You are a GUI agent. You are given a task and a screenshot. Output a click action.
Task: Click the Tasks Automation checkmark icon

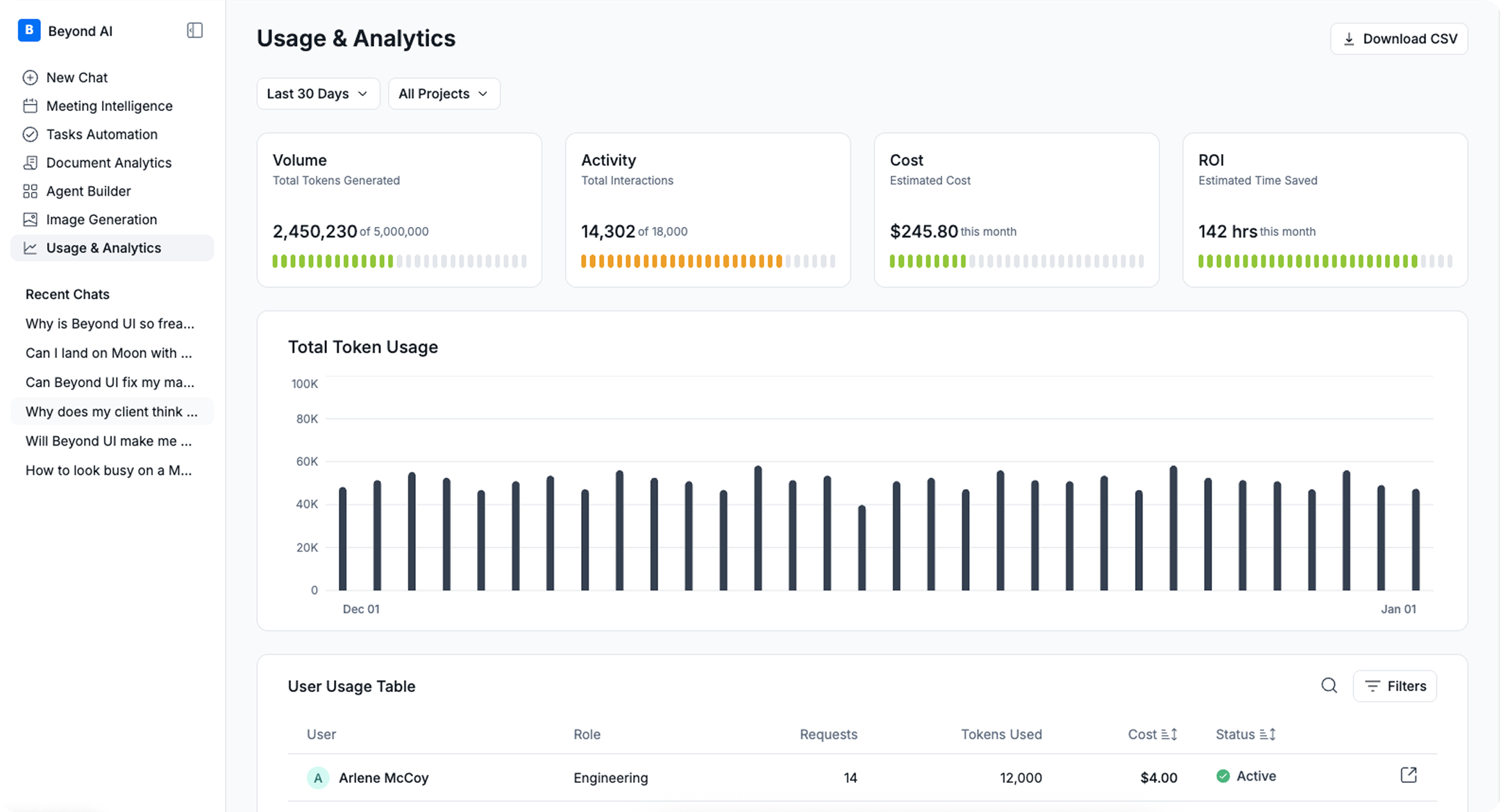30,135
